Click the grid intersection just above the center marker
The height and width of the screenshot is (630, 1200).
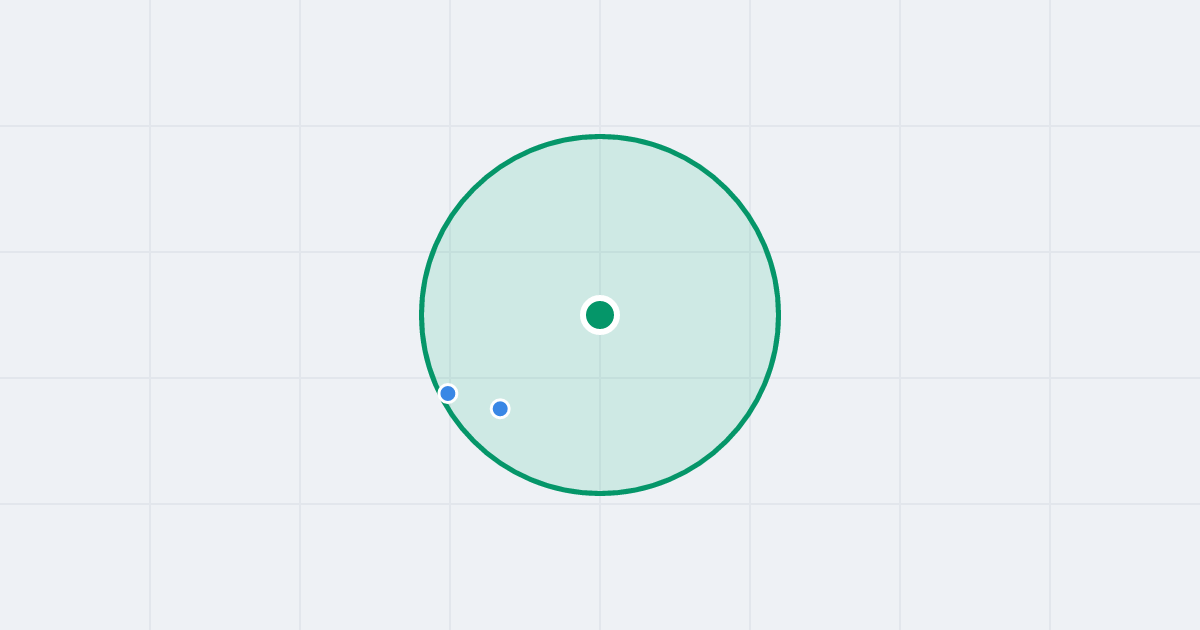click(600, 252)
